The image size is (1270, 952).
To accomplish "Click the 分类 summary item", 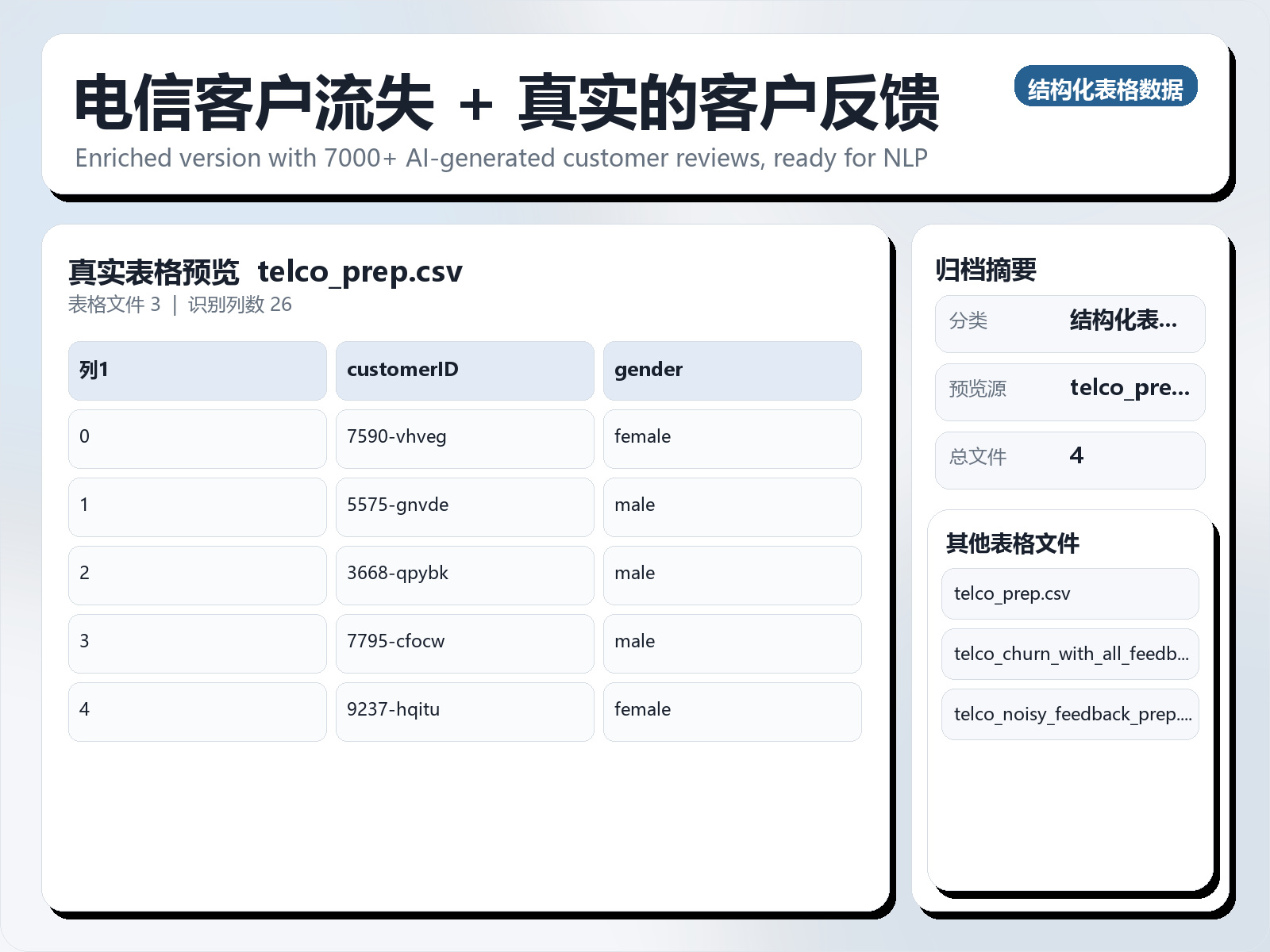I will click(x=1069, y=323).
